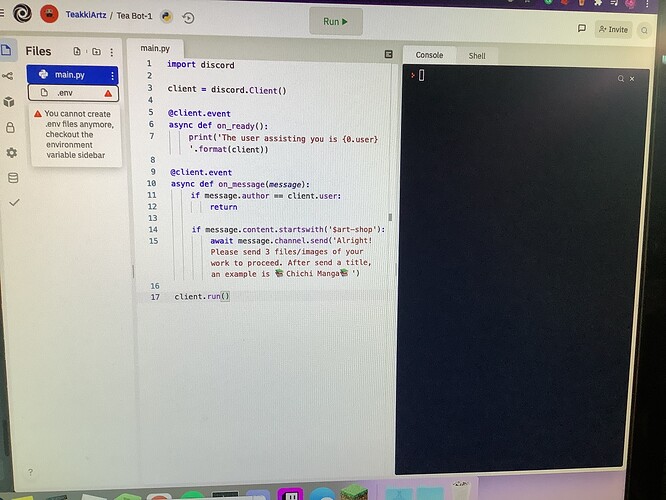Click on line 1 'import discord'

[x=200, y=65]
